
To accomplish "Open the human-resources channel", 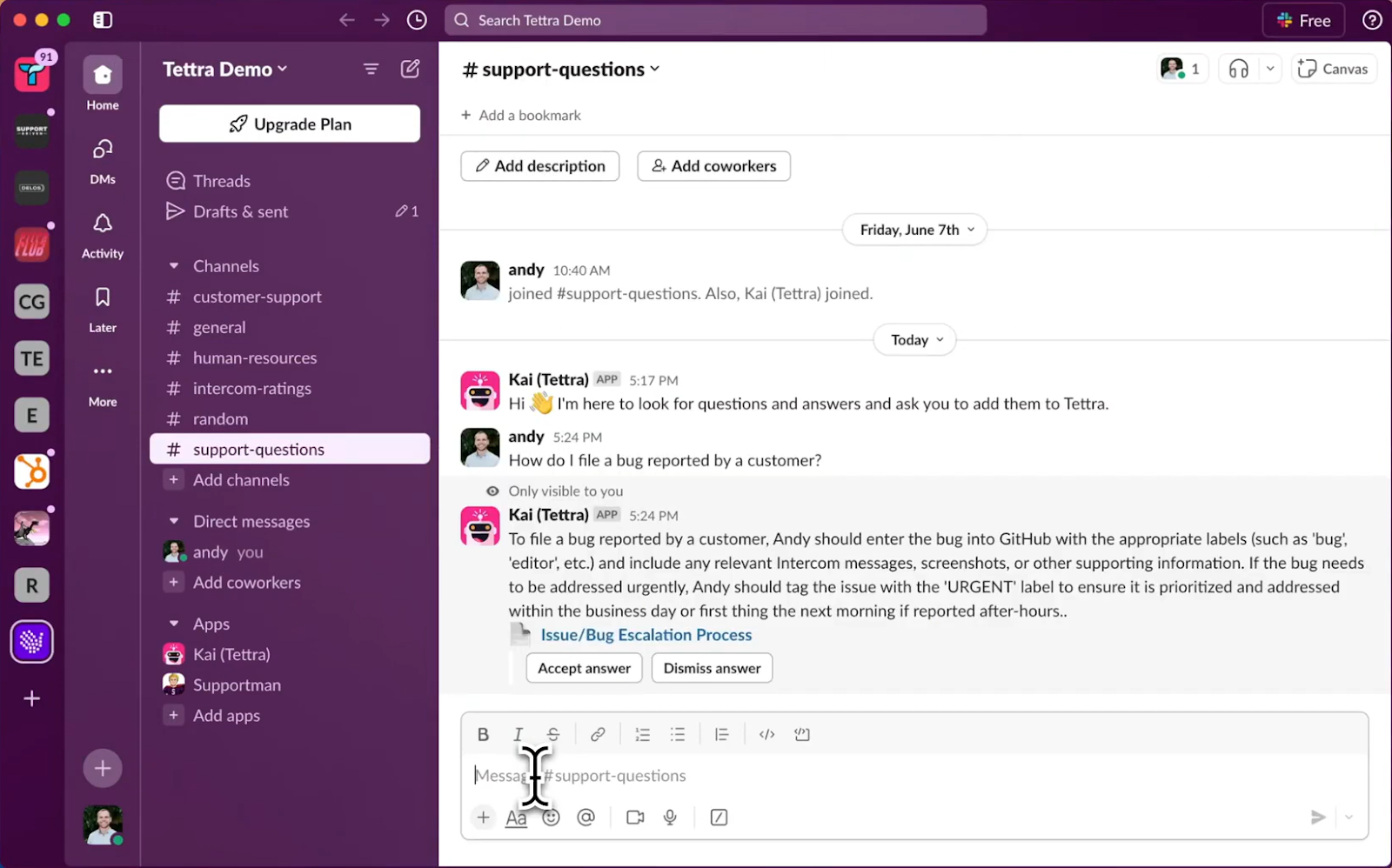I will pyautogui.click(x=290, y=357).
